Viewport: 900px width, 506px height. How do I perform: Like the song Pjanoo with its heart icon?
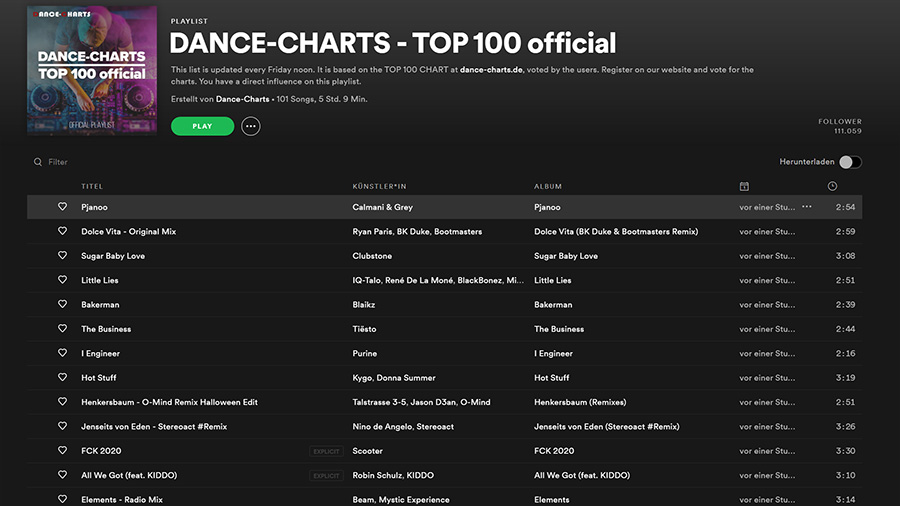coord(63,207)
